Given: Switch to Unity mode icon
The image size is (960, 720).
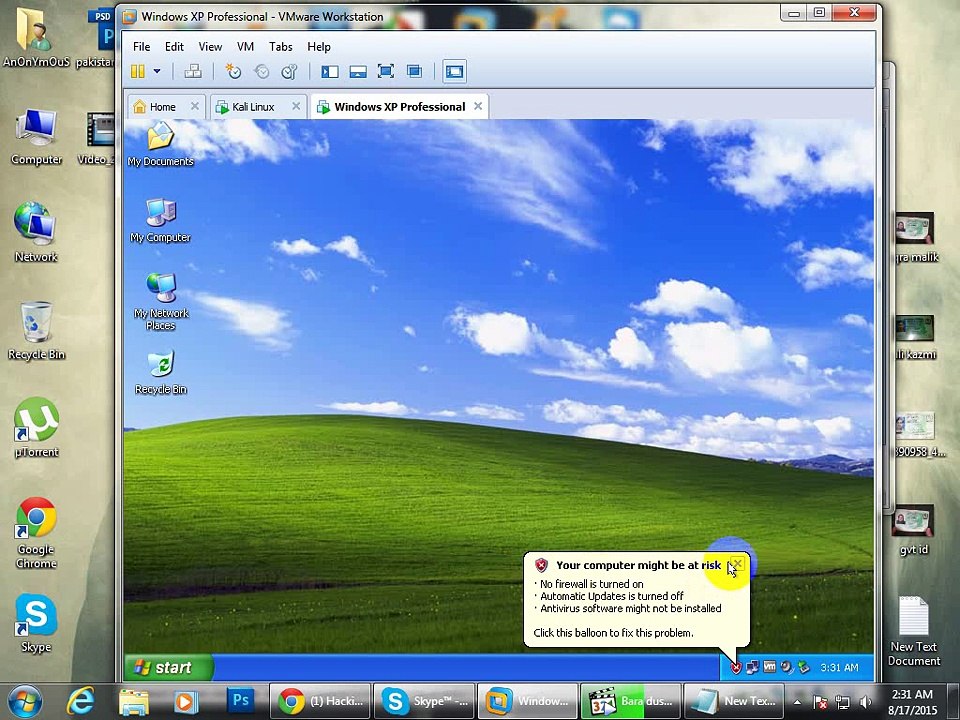Looking at the screenshot, I should 414,72.
